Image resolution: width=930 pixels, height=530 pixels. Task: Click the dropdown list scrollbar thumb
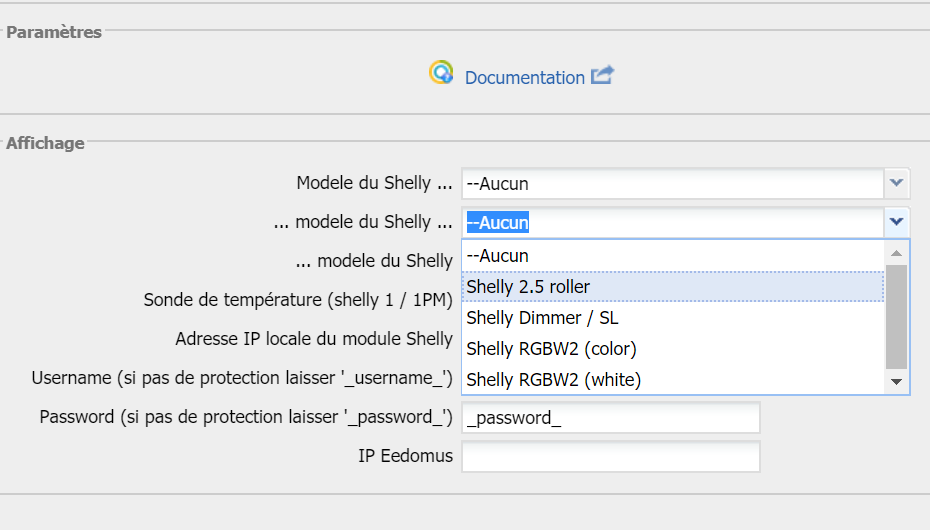[896, 317]
